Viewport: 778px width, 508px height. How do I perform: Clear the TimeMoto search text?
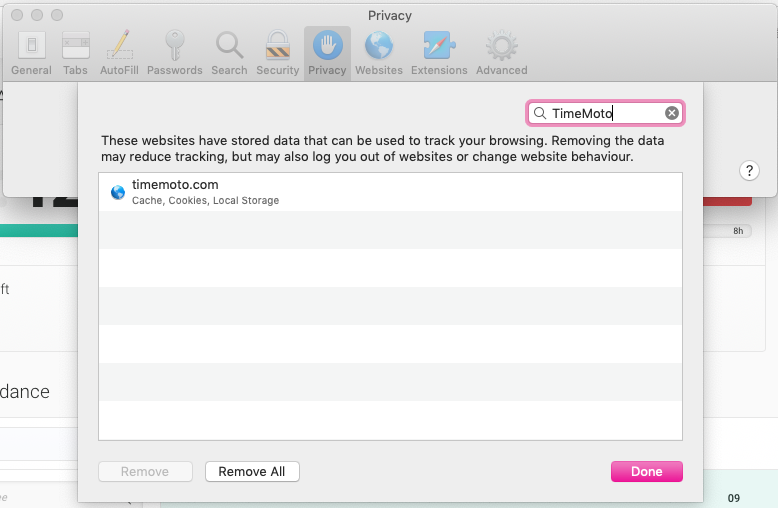tap(672, 113)
